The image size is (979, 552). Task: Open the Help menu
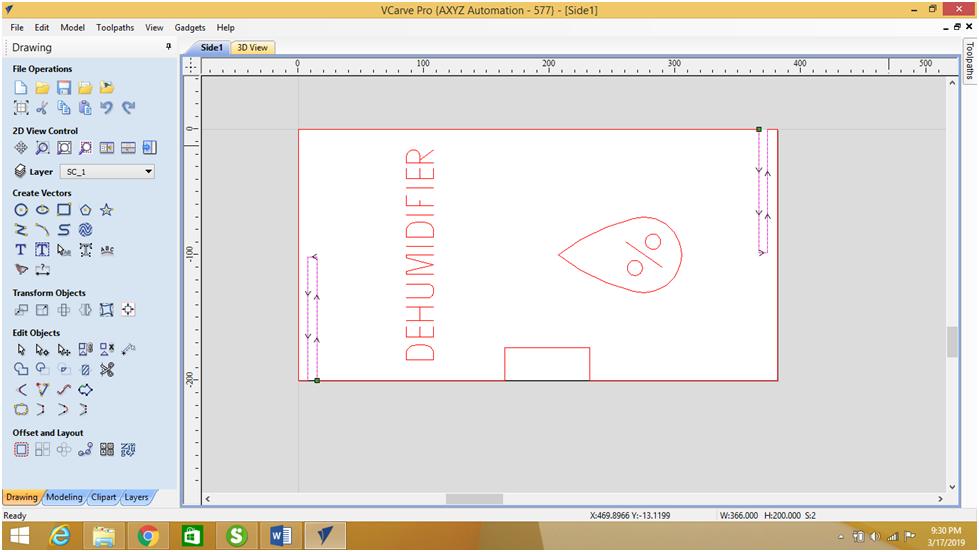[x=225, y=27]
